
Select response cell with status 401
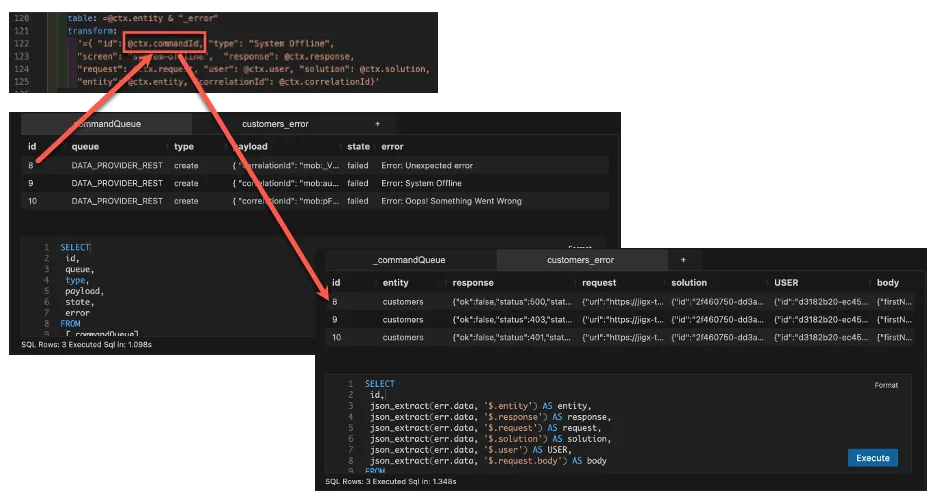(512, 337)
